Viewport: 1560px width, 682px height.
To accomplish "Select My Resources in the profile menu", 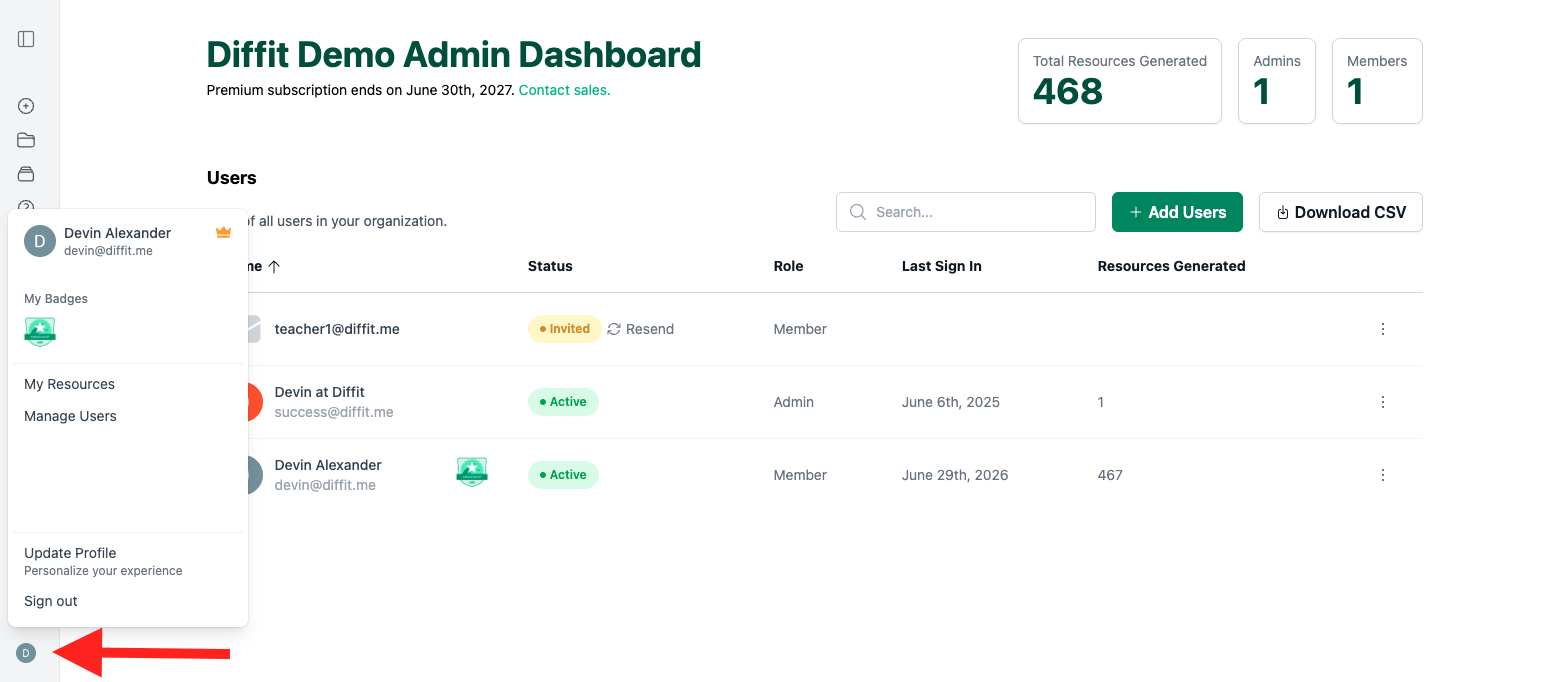I will point(69,384).
